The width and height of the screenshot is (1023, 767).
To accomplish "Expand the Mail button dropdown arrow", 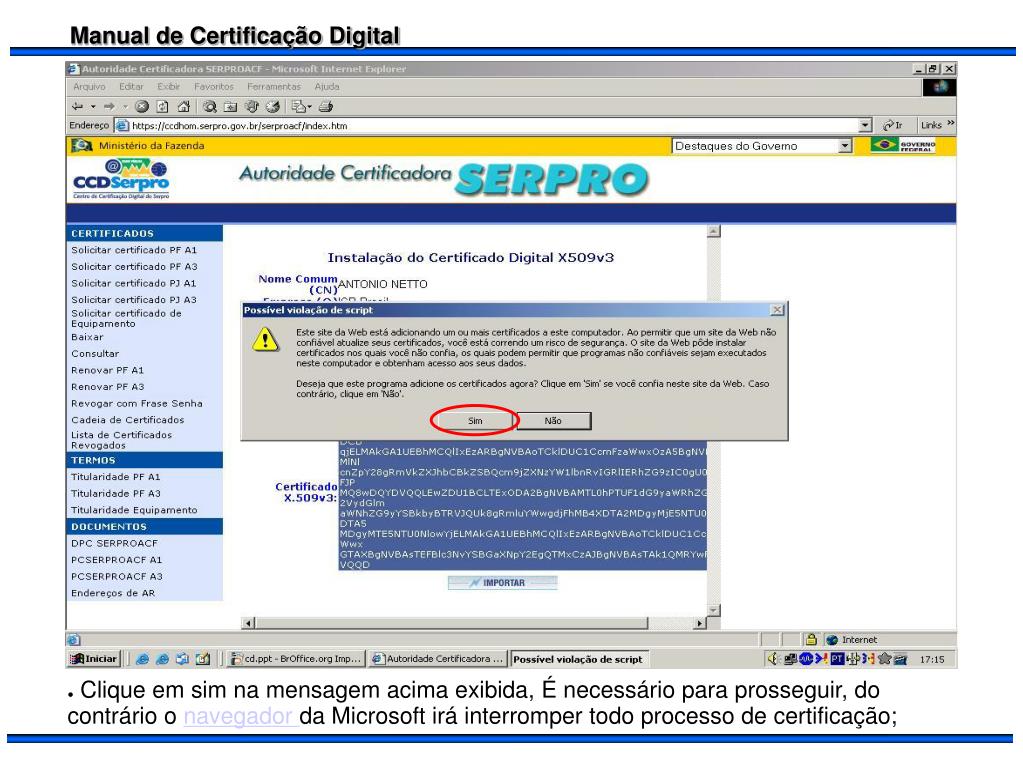I will 309,106.
